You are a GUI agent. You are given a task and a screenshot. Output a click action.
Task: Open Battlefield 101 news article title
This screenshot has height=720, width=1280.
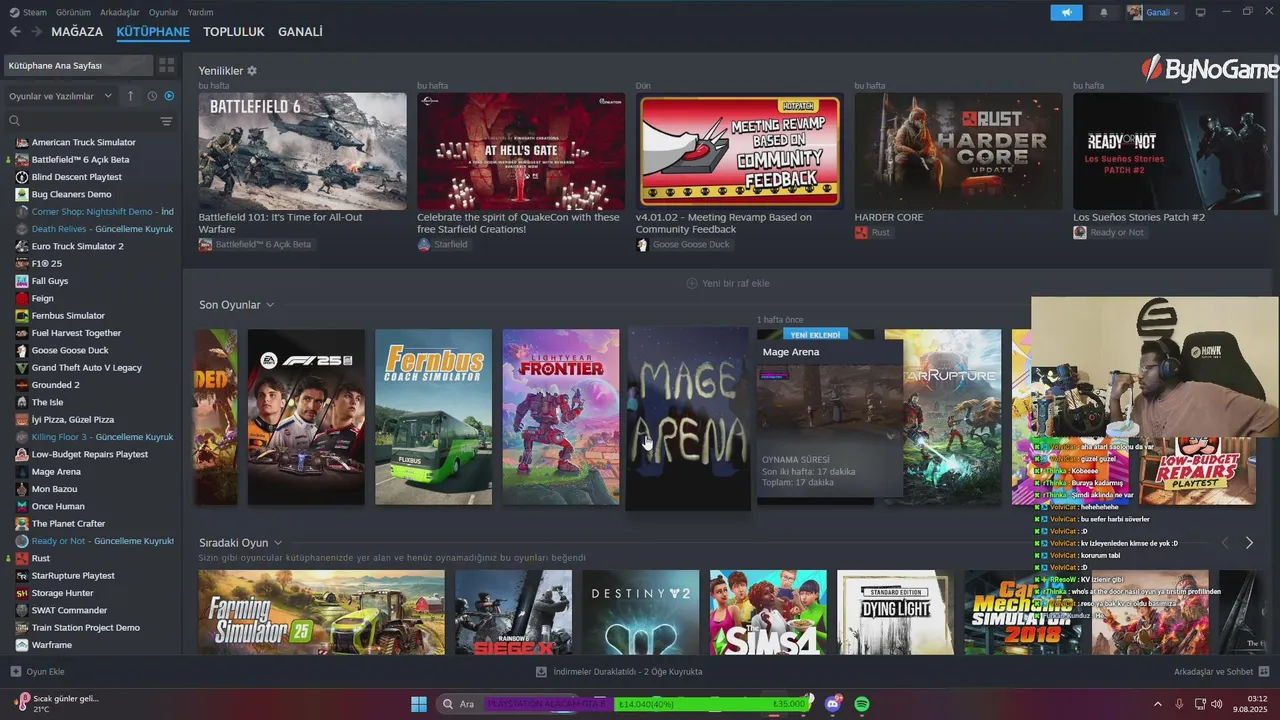pyautogui.click(x=280, y=223)
